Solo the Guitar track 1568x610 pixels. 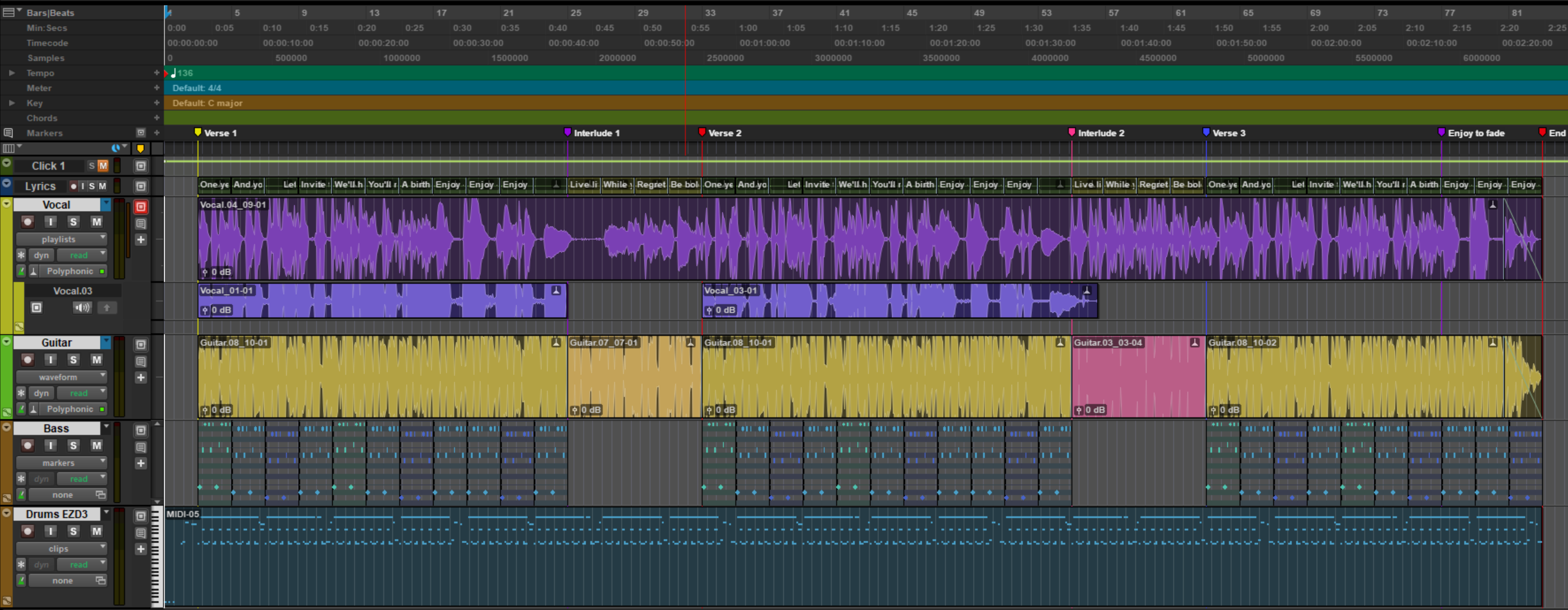[x=73, y=360]
